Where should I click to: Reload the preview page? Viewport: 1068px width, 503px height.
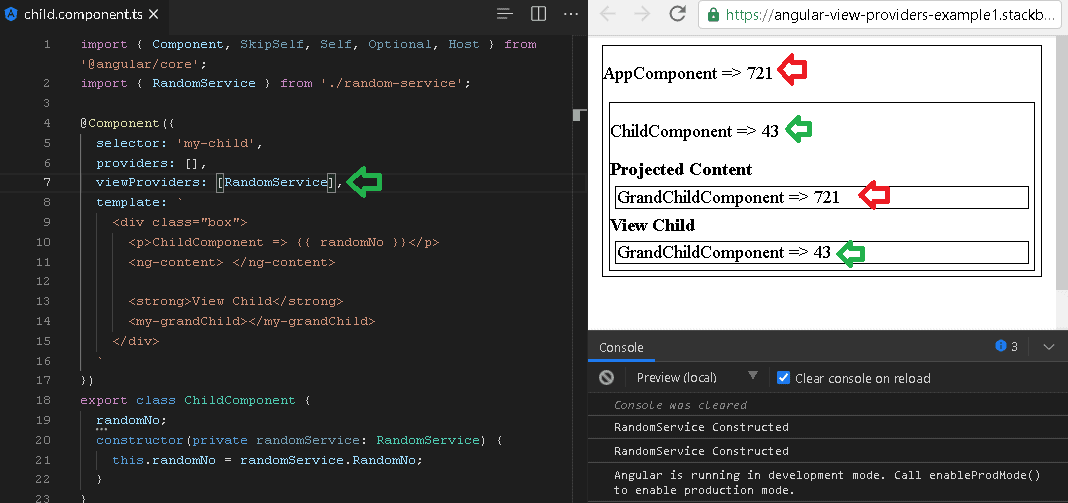pos(677,14)
